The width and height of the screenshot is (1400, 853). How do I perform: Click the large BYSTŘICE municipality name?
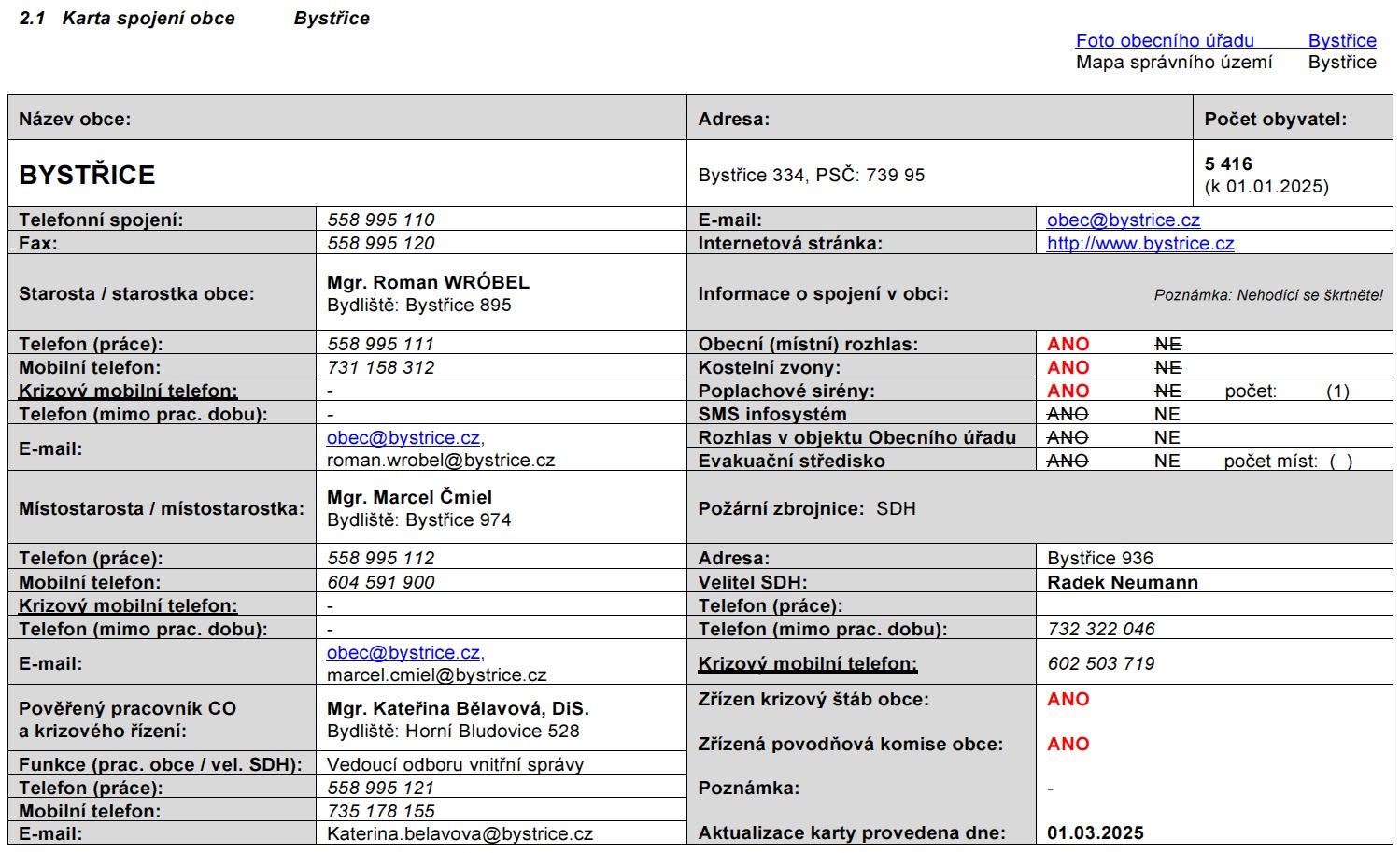click(x=87, y=175)
